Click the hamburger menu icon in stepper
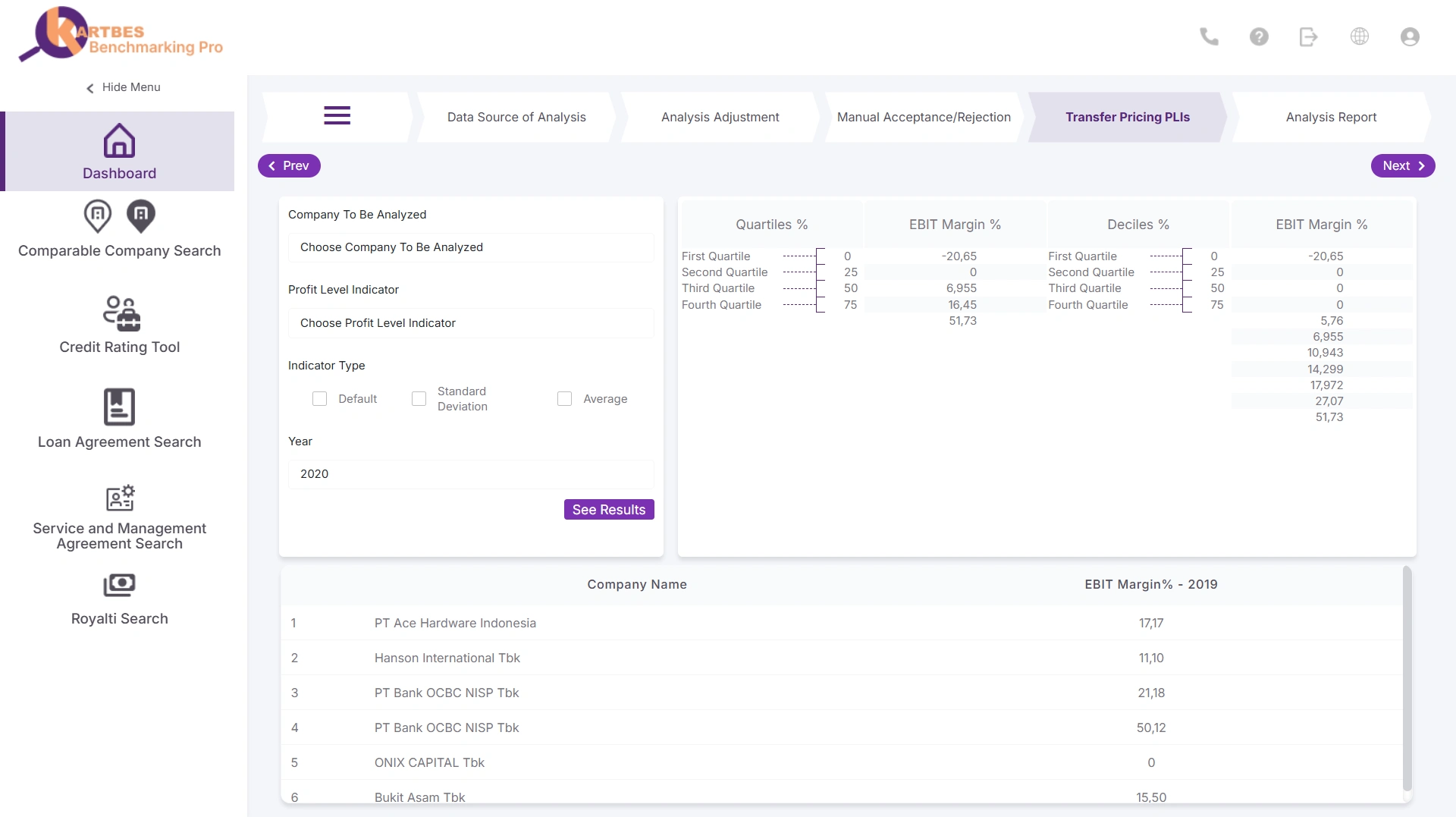This screenshot has width=1456, height=817. pos(337,116)
